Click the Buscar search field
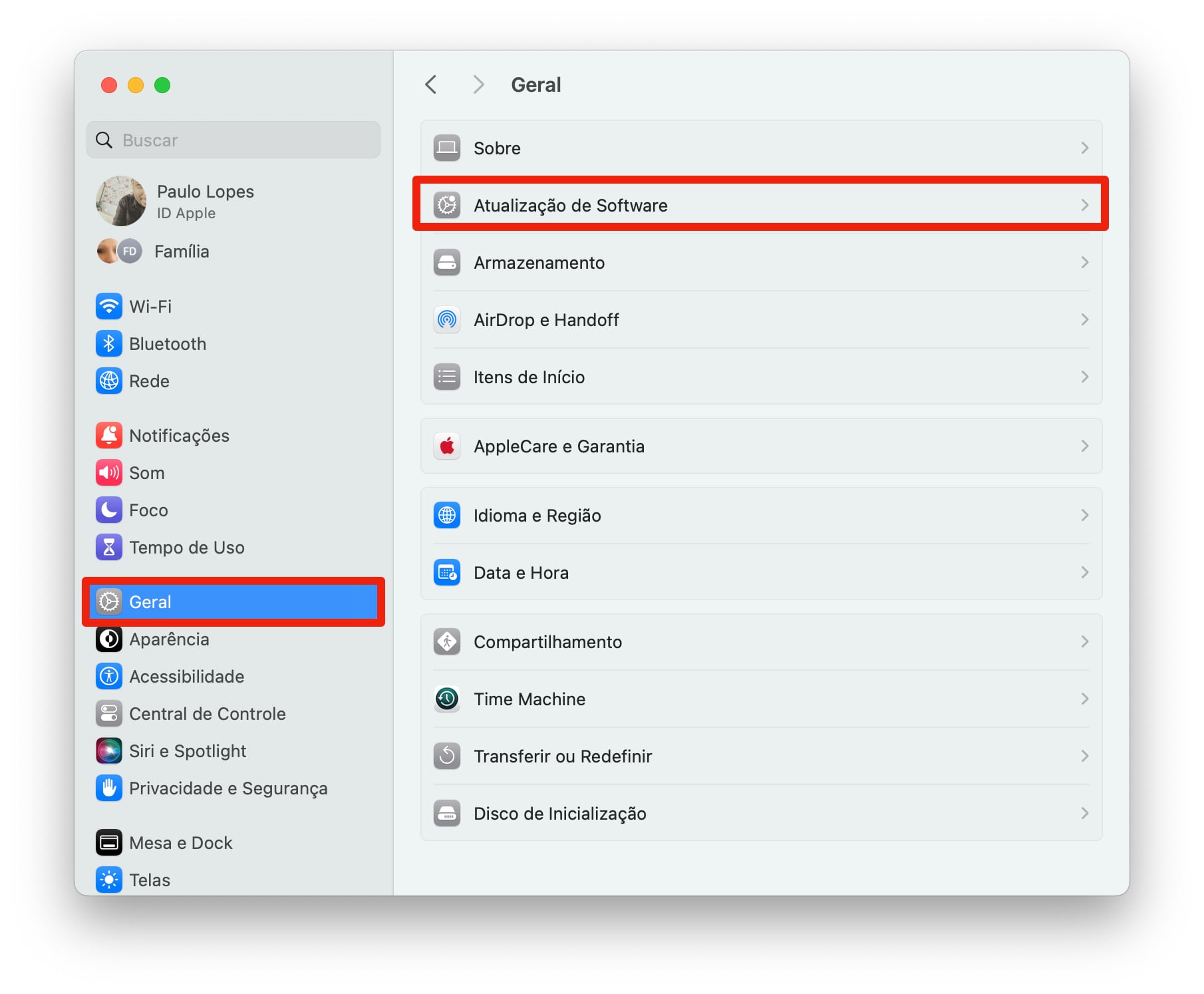The height and width of the screenshot is (994, 1204). tap(239, 140)
